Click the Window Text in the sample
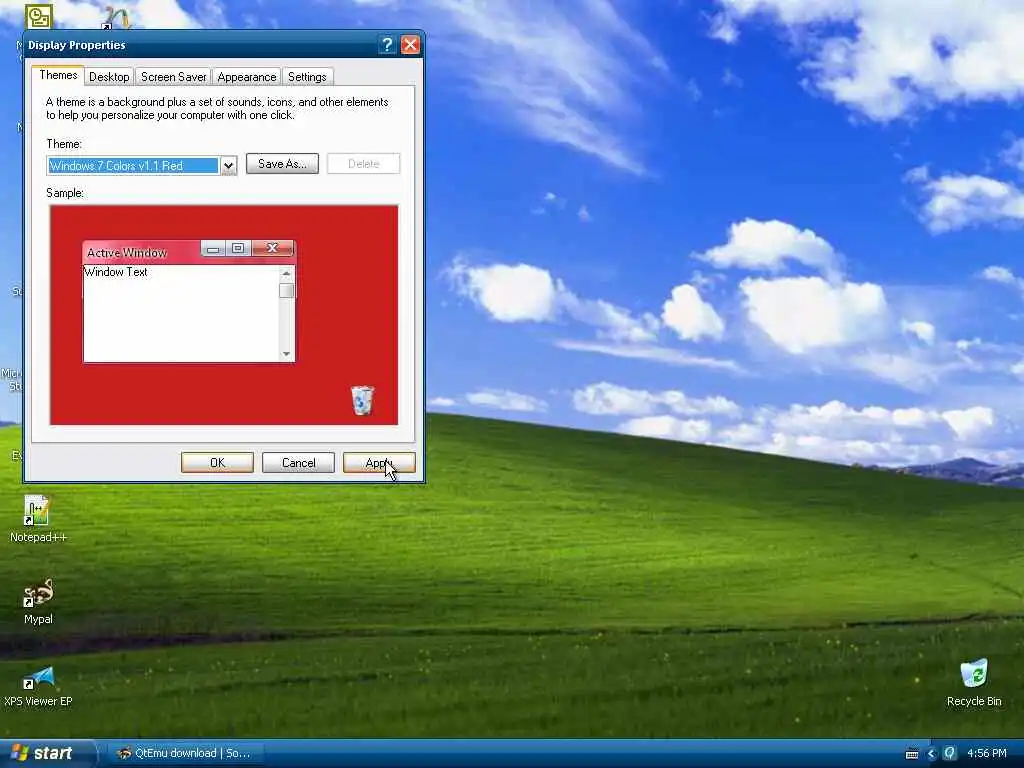1024x768 pixels. (116, 272)
